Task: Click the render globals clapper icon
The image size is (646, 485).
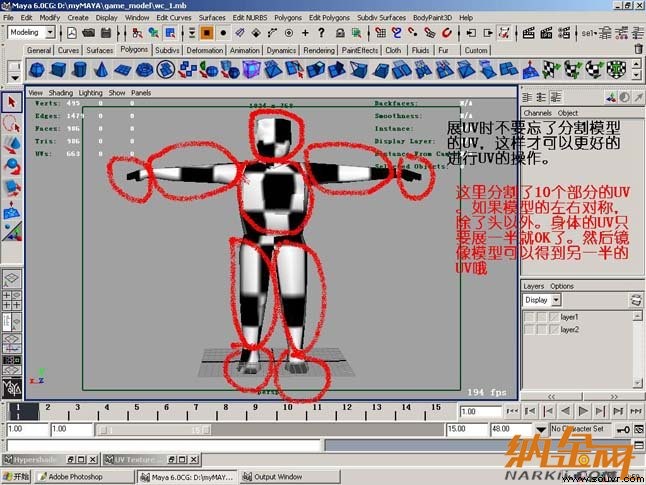Action: tap(564, 33)
